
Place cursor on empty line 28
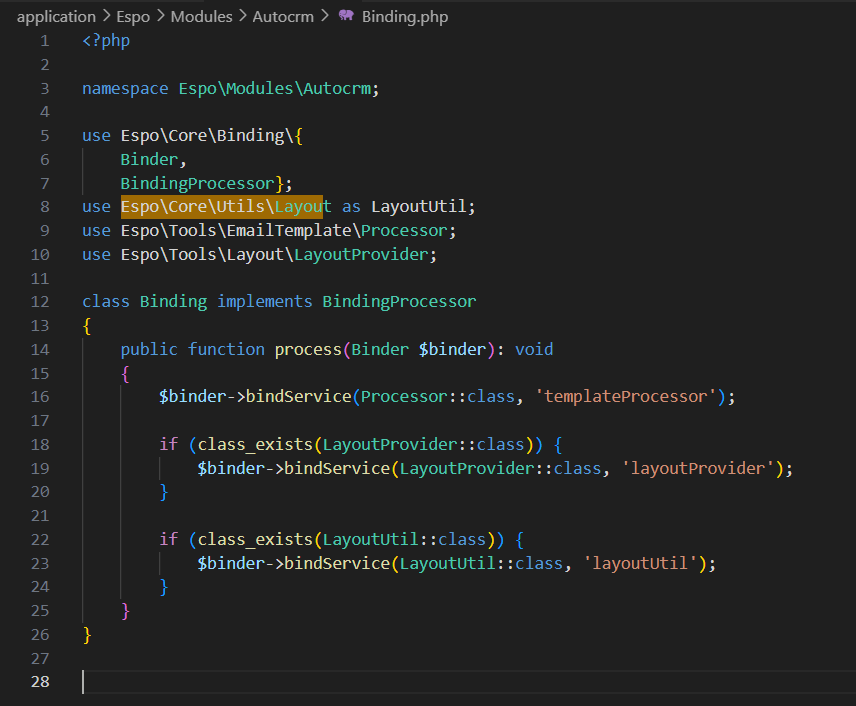coord(300,682)
